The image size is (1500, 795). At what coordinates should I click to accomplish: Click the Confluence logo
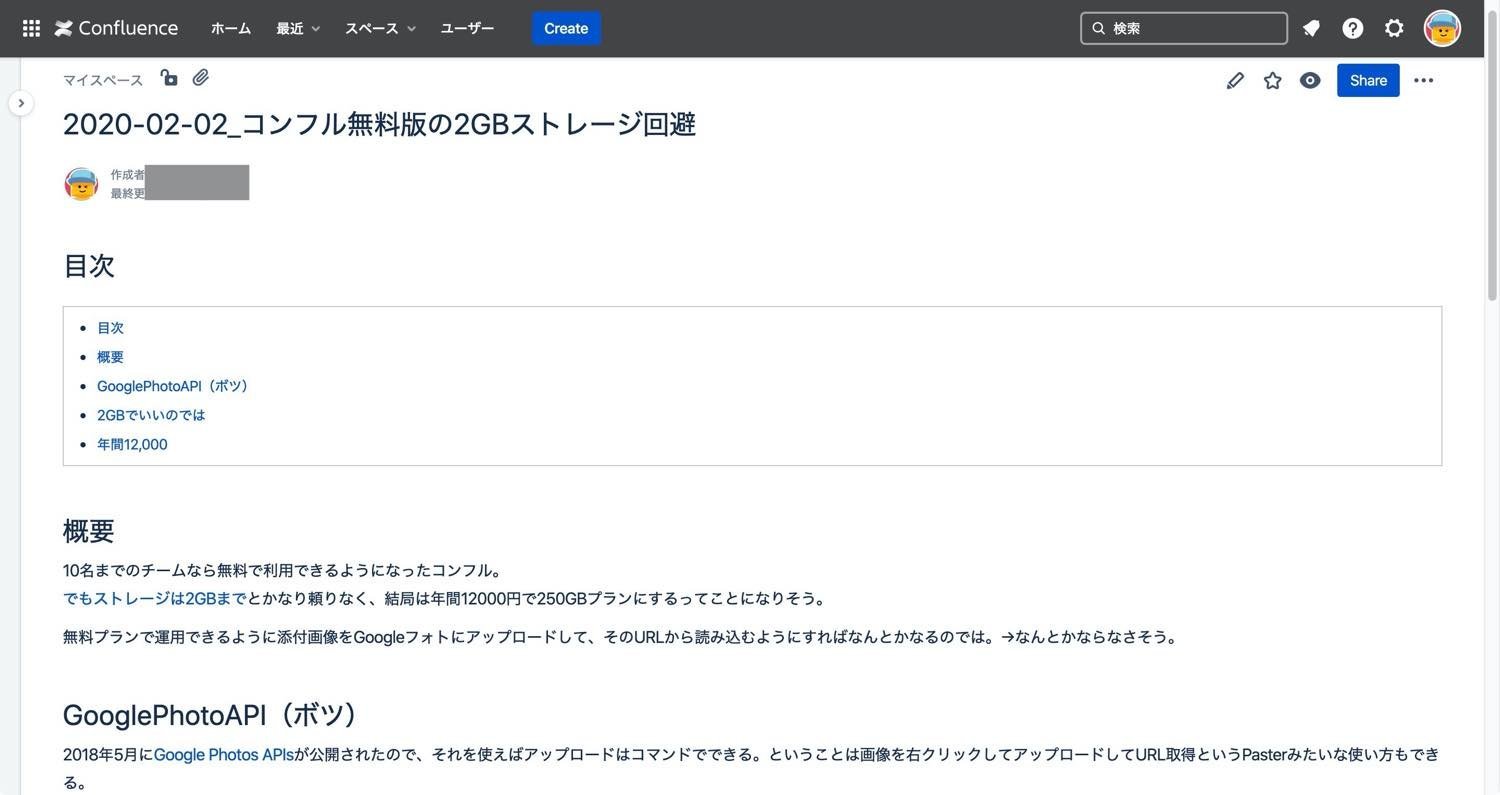pos(116,28)
